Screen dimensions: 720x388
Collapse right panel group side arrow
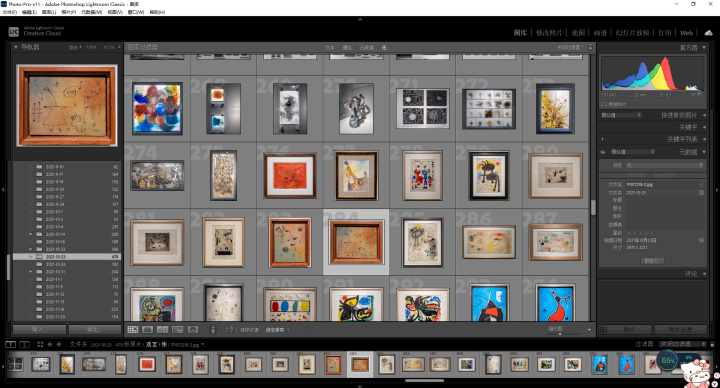pyautogui.click(x=717, y=189)
